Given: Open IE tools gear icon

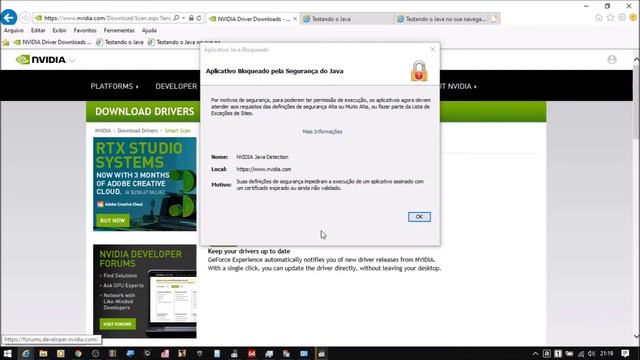Looking at the screenshot, I should (622, 18).
